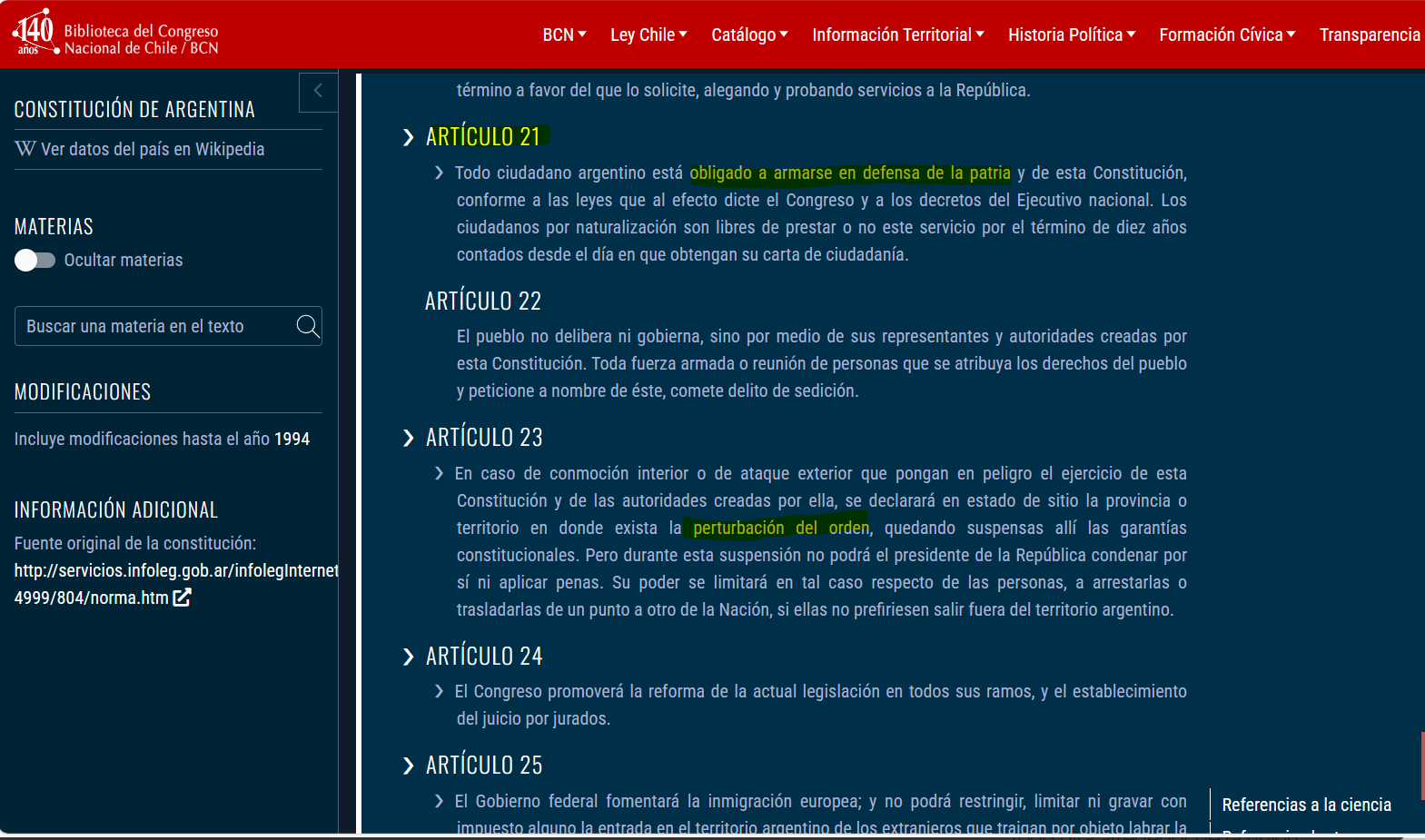This screenshot has height=840, width=1425.
Task: Click 'Incluye modificaciones hasta el año 1994' text
Action: [162, 439]
